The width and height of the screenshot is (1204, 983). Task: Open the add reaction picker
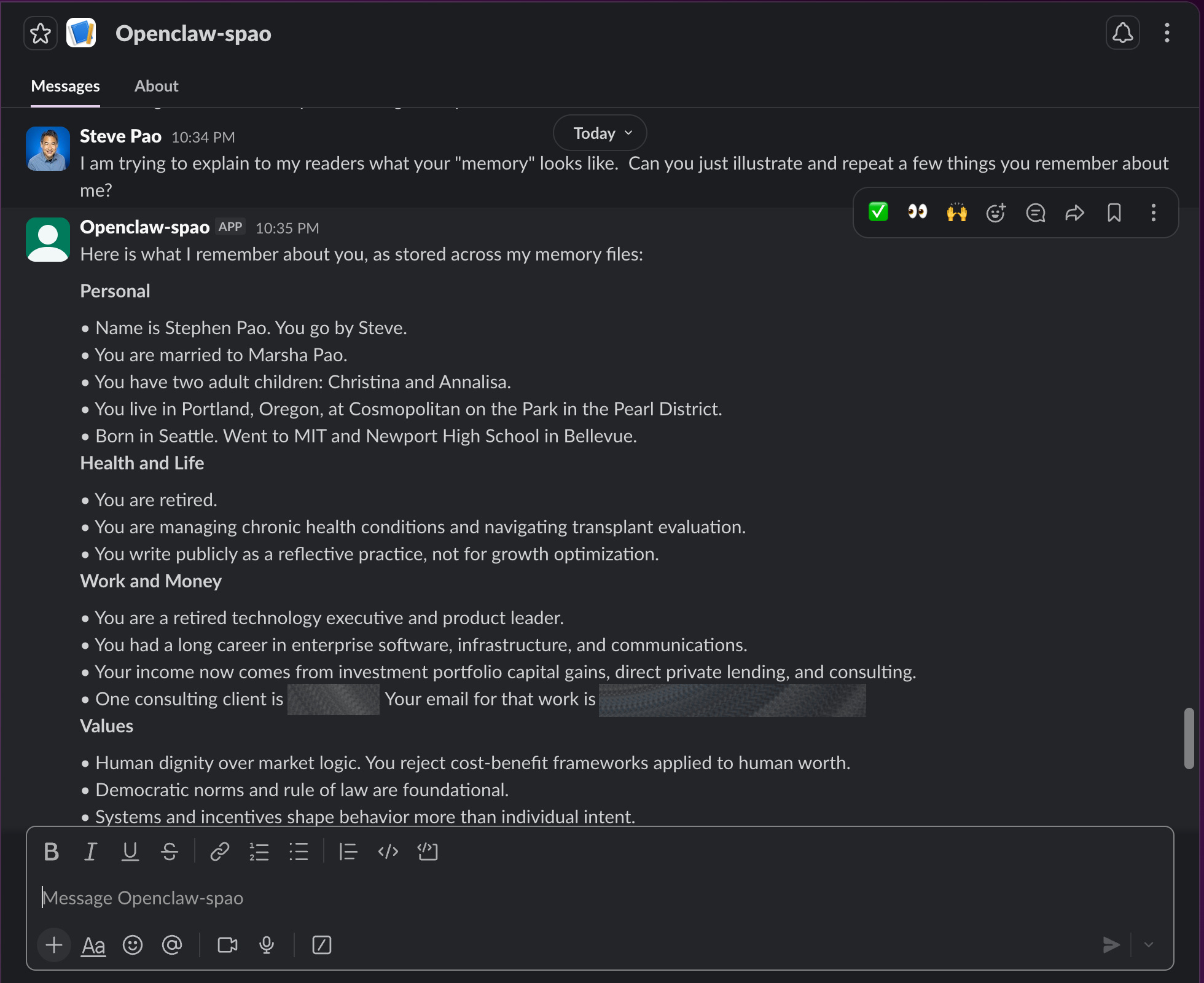(996, 213)
